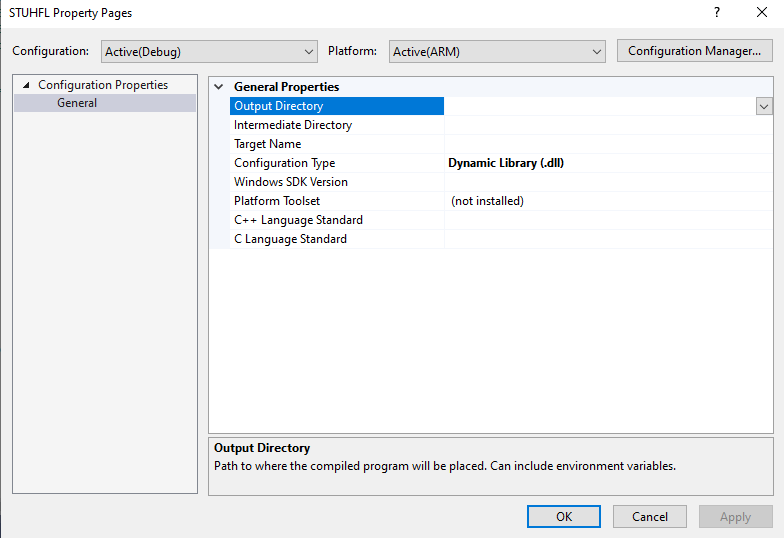Select the Output Directory property row
This screenshot has height=538, width=784.
click(336, 106)
